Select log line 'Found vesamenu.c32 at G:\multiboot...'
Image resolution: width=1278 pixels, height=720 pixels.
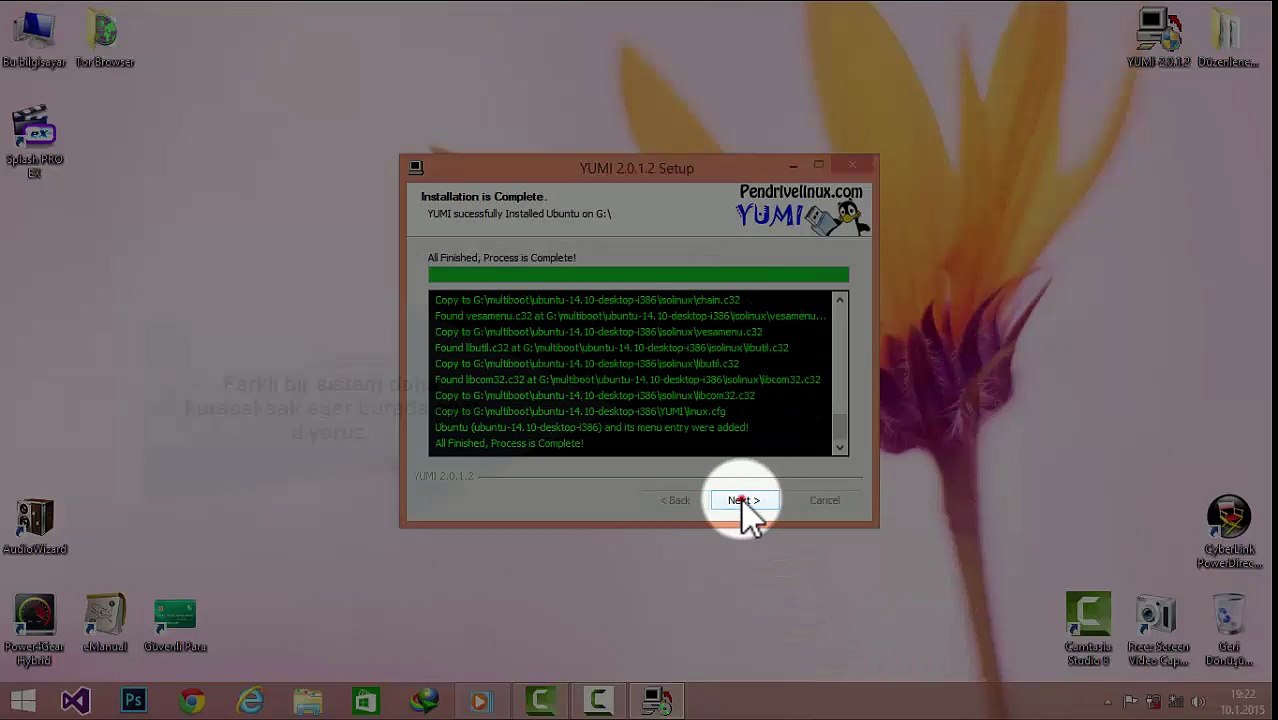630,316
